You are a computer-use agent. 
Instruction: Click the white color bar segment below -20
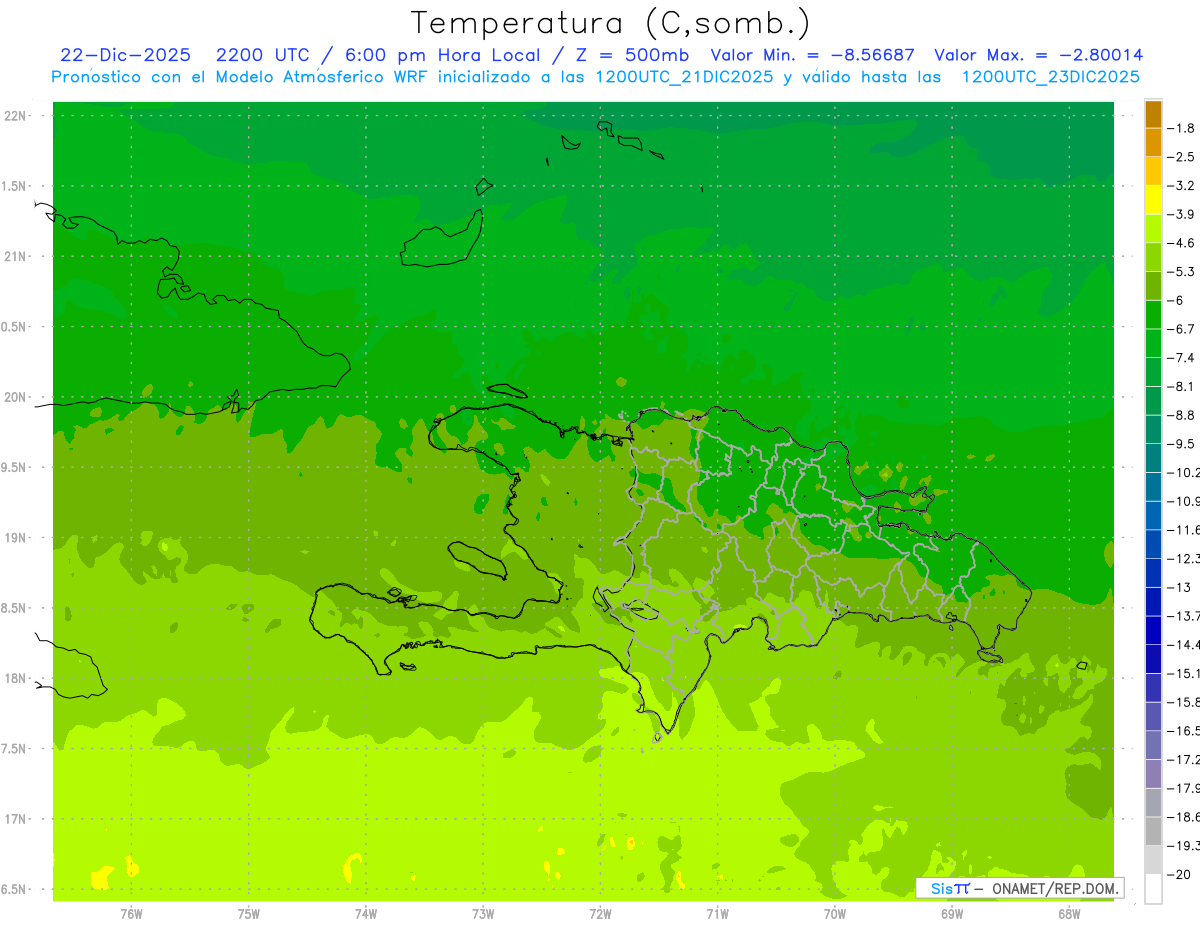1153,888
